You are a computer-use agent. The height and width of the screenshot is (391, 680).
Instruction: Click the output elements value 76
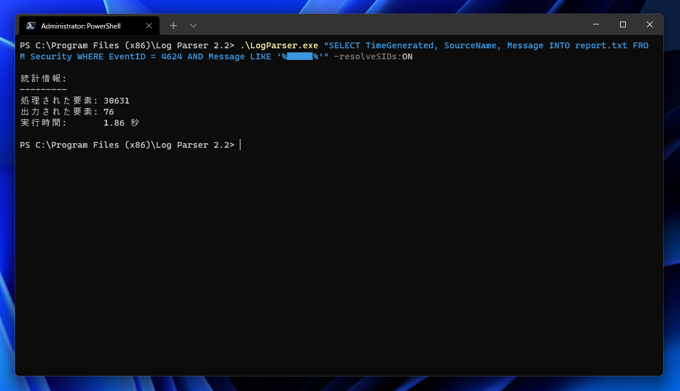108,112
